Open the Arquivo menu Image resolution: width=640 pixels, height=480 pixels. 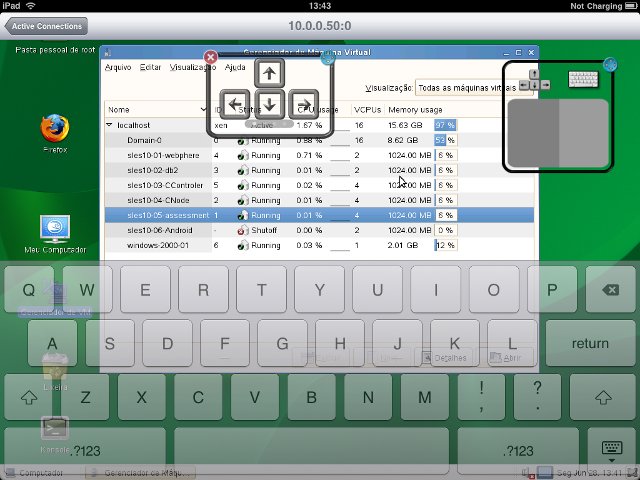click(118, 67)
